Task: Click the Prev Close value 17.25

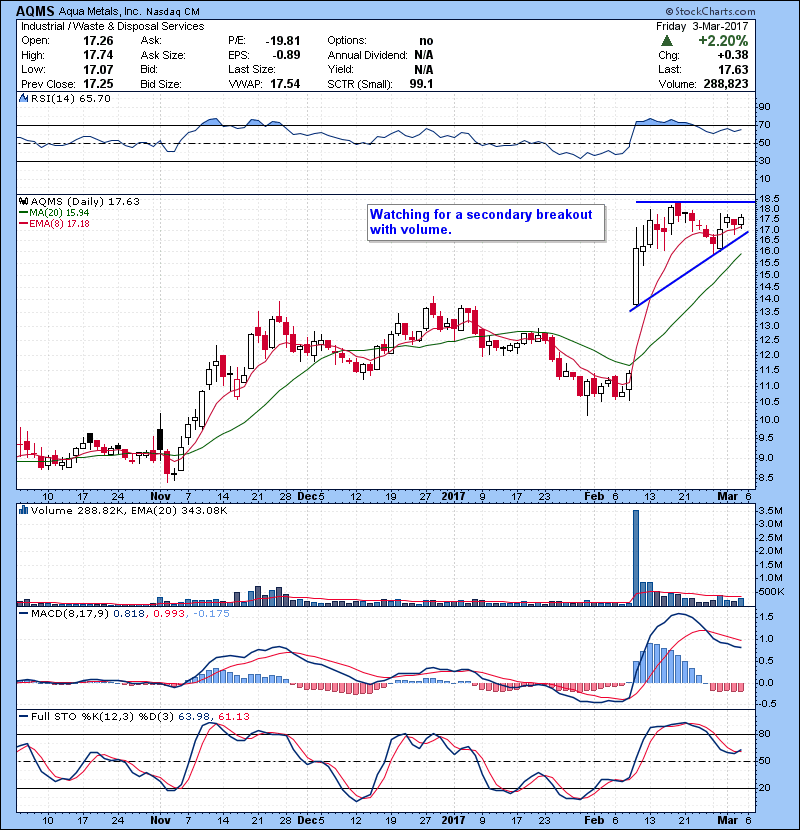Action: point(98,84)
